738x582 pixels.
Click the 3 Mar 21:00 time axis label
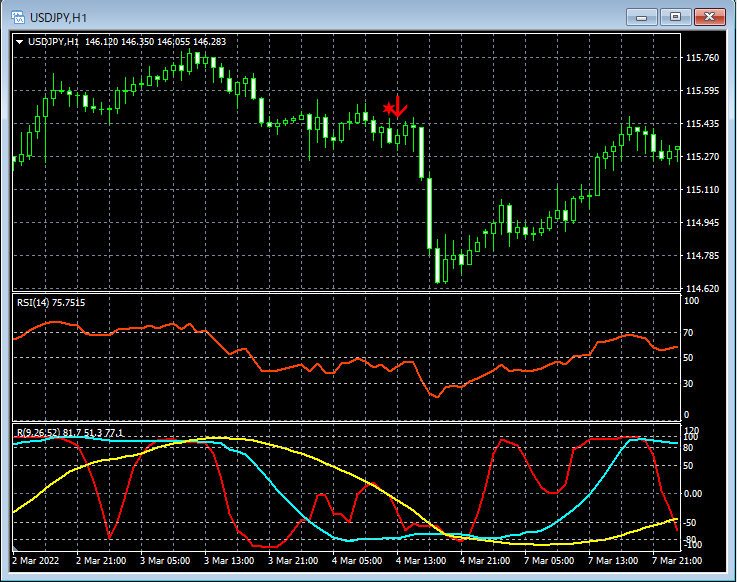click(x=293, y=561)
